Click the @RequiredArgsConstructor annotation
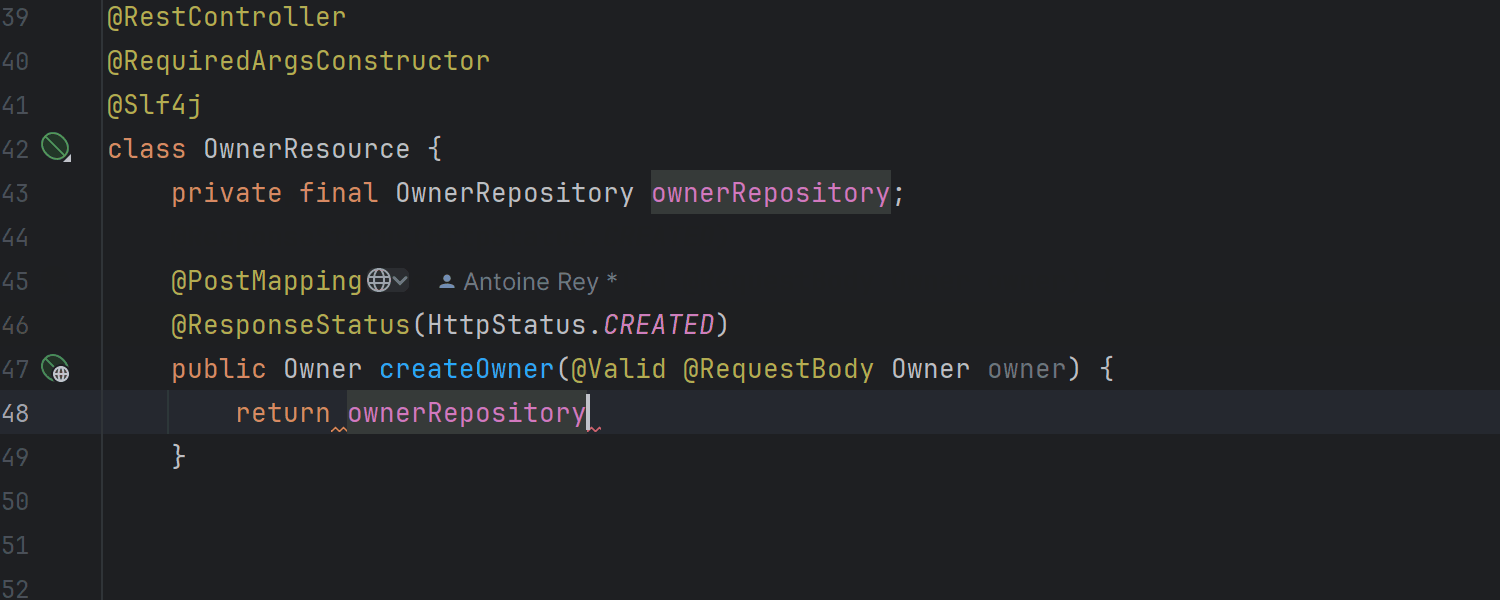Viewport: 1500px width, 600px height. [x=298, y=61]
